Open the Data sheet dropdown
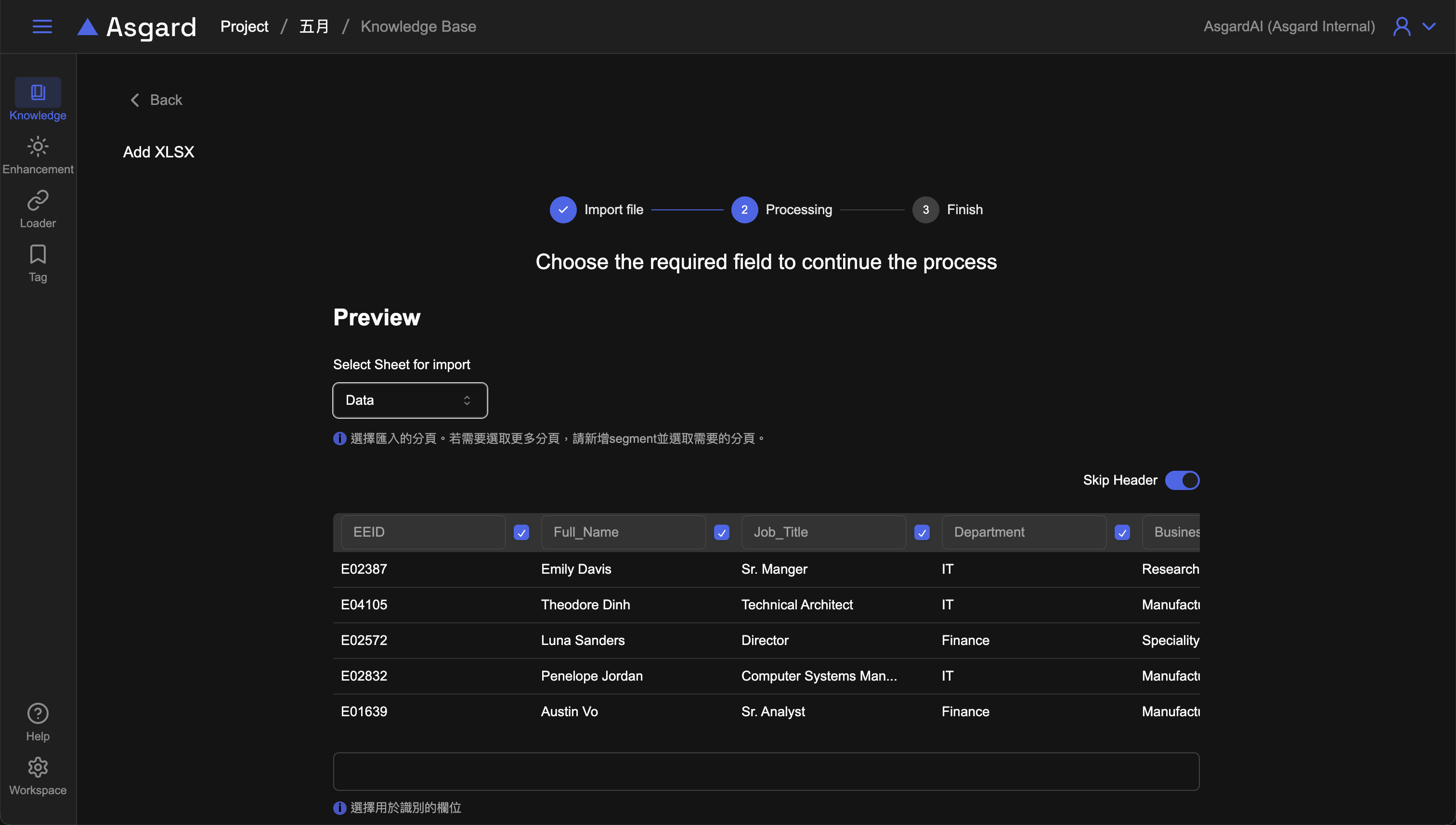1456x825 pixels. 409,400
